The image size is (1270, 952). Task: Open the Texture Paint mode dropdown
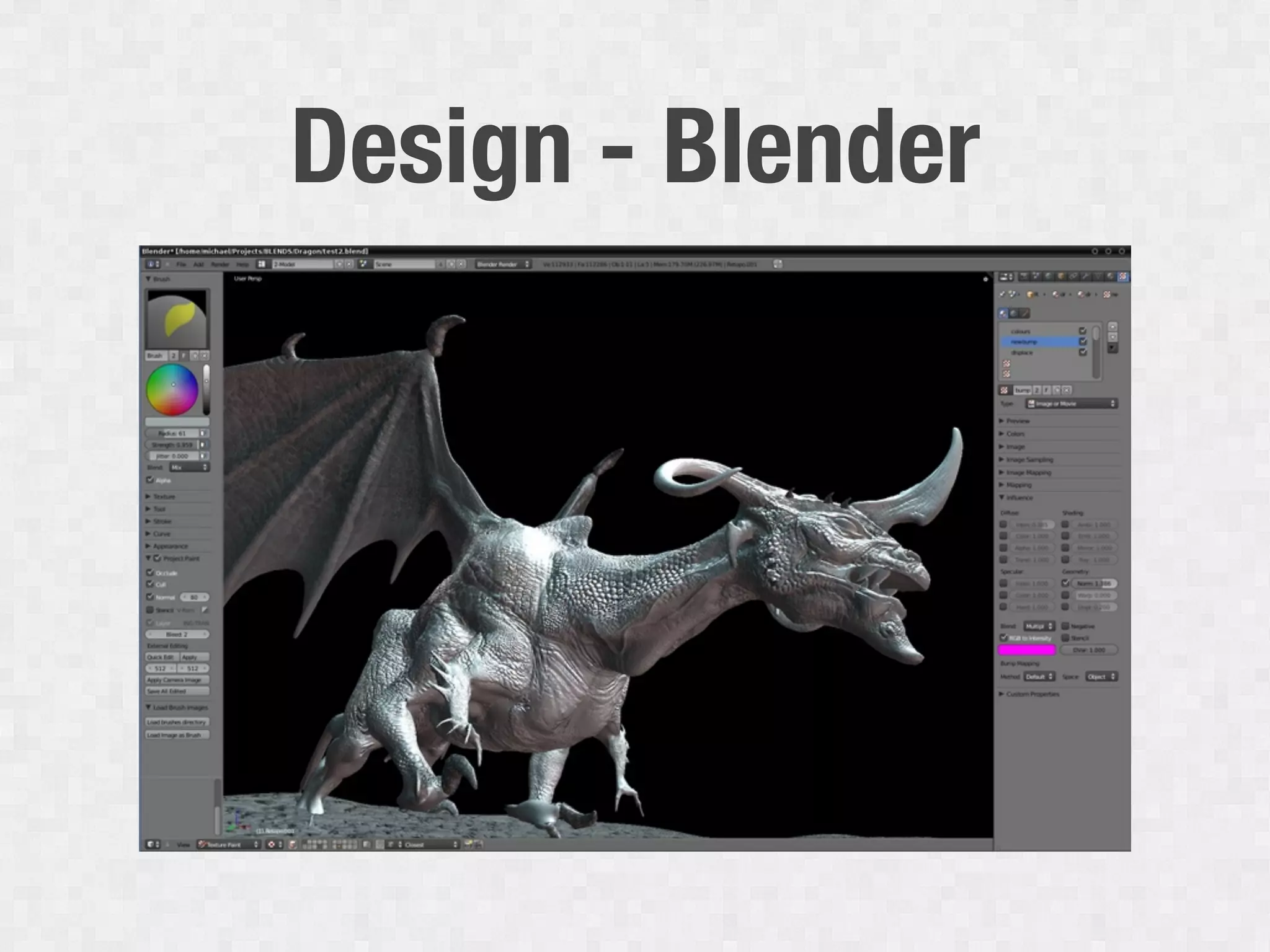coord(229,844)
